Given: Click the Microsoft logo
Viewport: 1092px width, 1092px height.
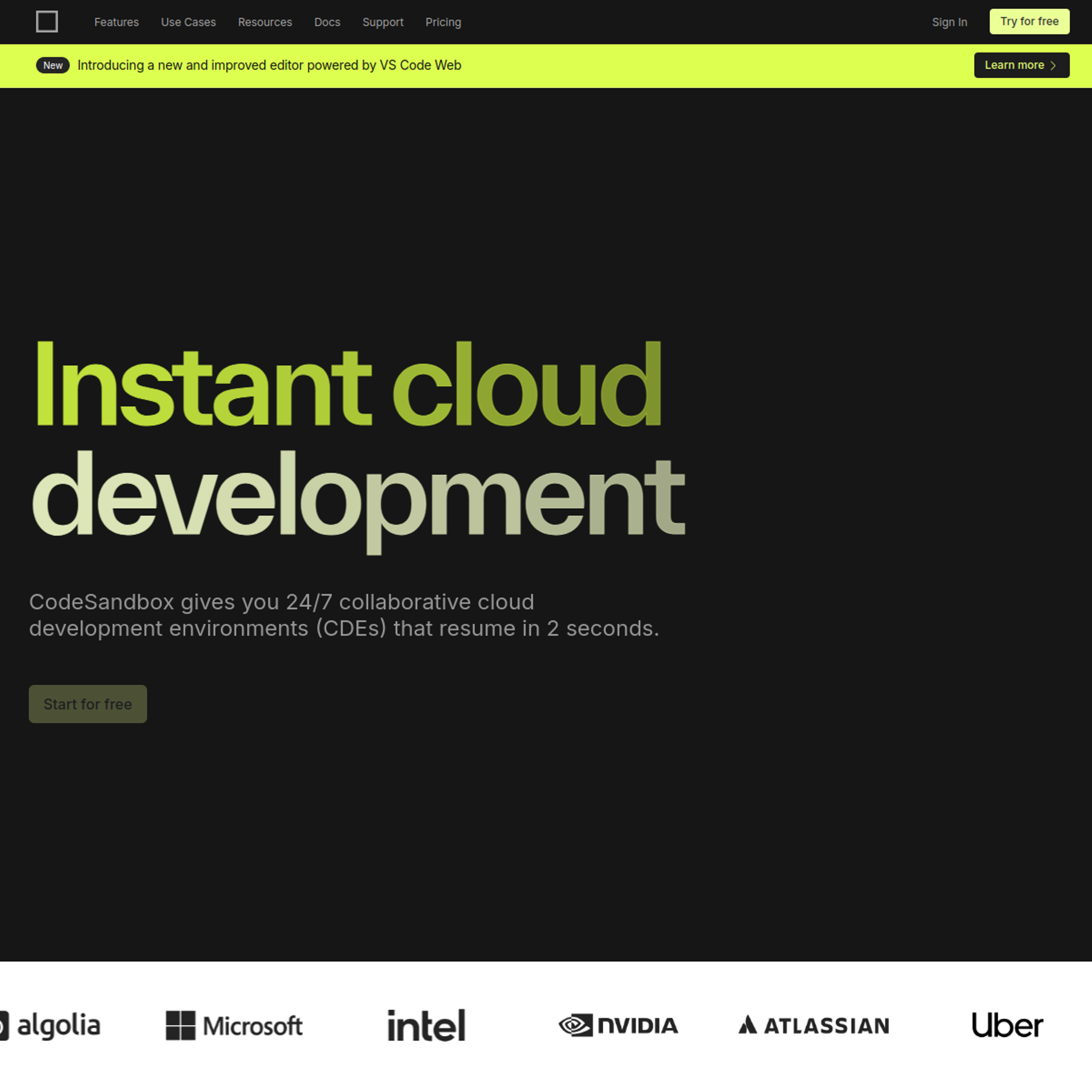Looking at the screenshot, I should tap(234, 1025).
